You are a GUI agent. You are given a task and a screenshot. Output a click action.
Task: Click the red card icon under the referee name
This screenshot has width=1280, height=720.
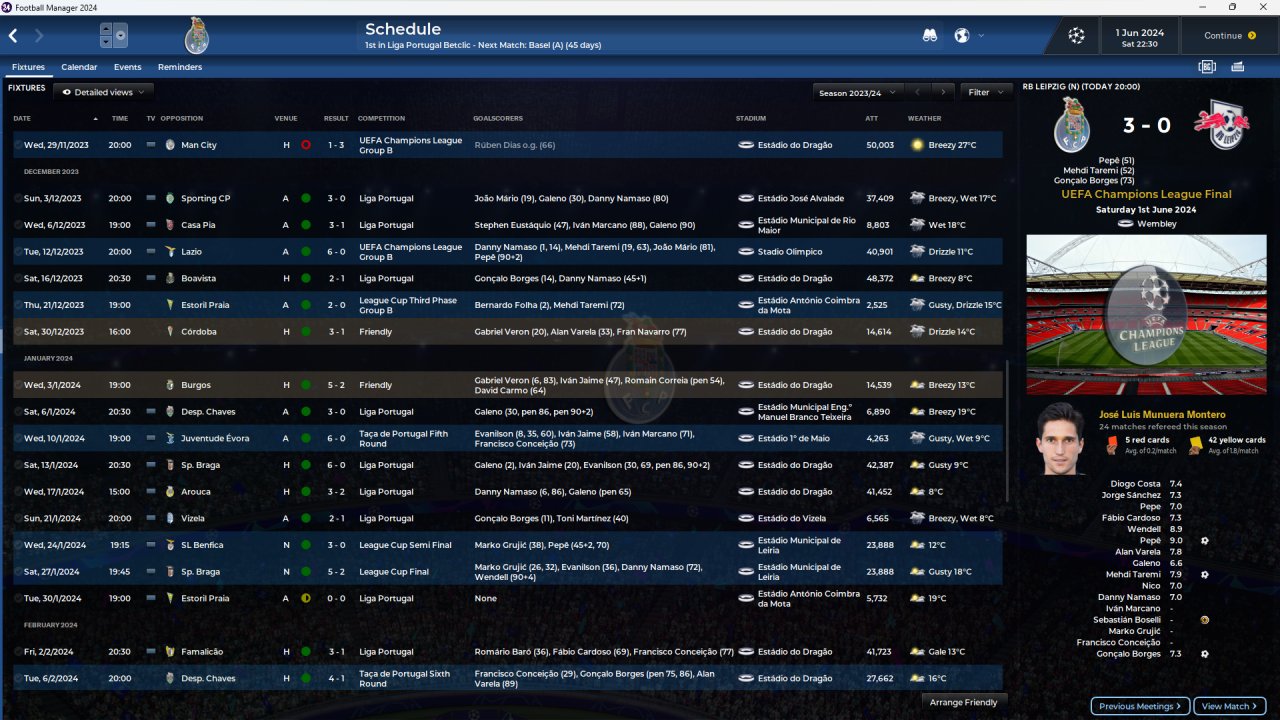(1113, 445)
